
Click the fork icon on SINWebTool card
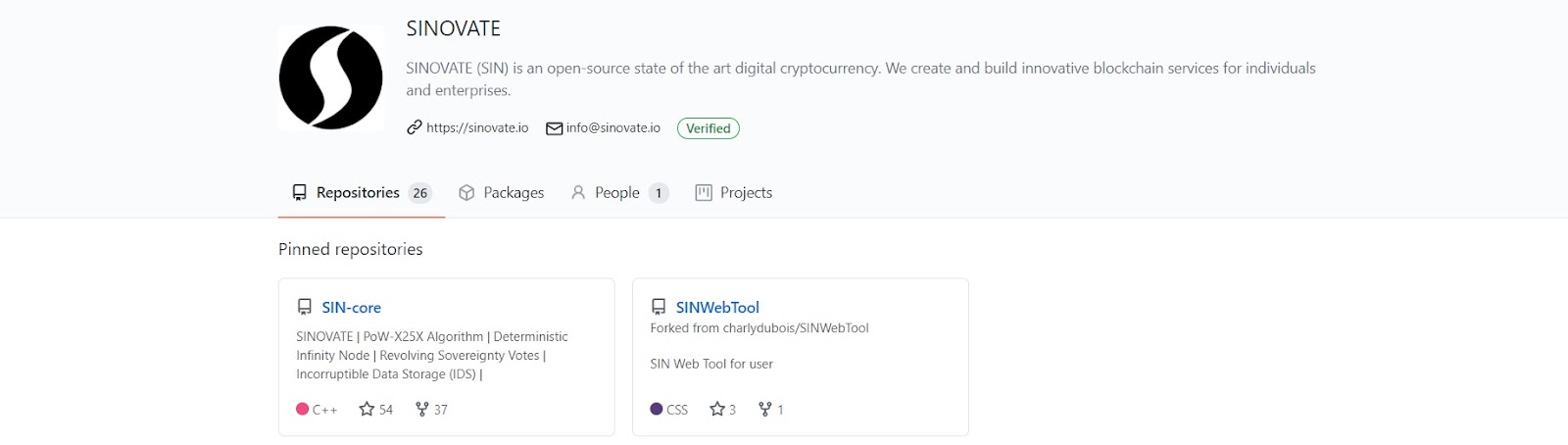(x=765, y=410)
